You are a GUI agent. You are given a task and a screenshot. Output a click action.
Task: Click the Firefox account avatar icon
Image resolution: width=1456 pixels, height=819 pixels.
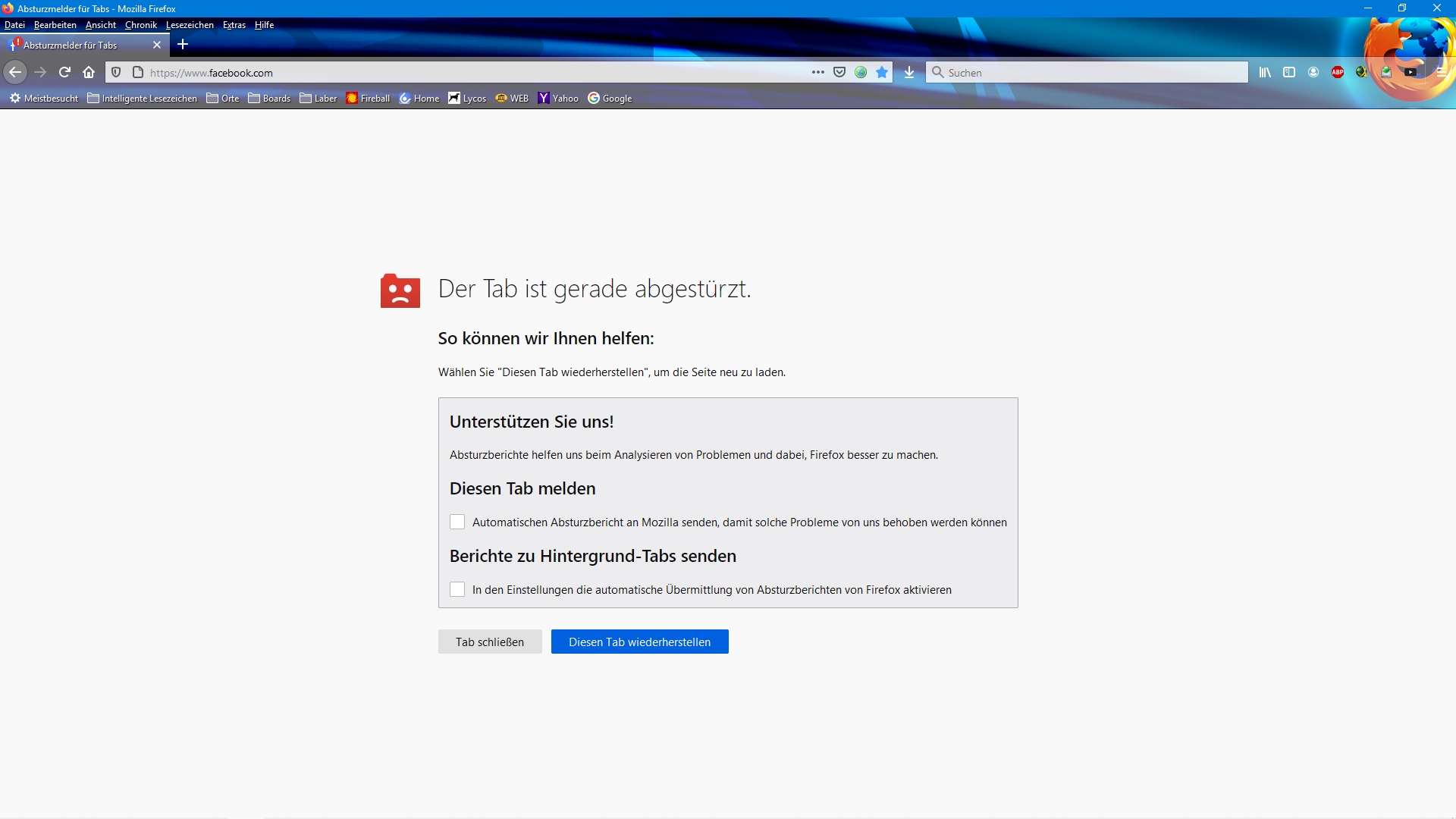(x=1313, y=72)
